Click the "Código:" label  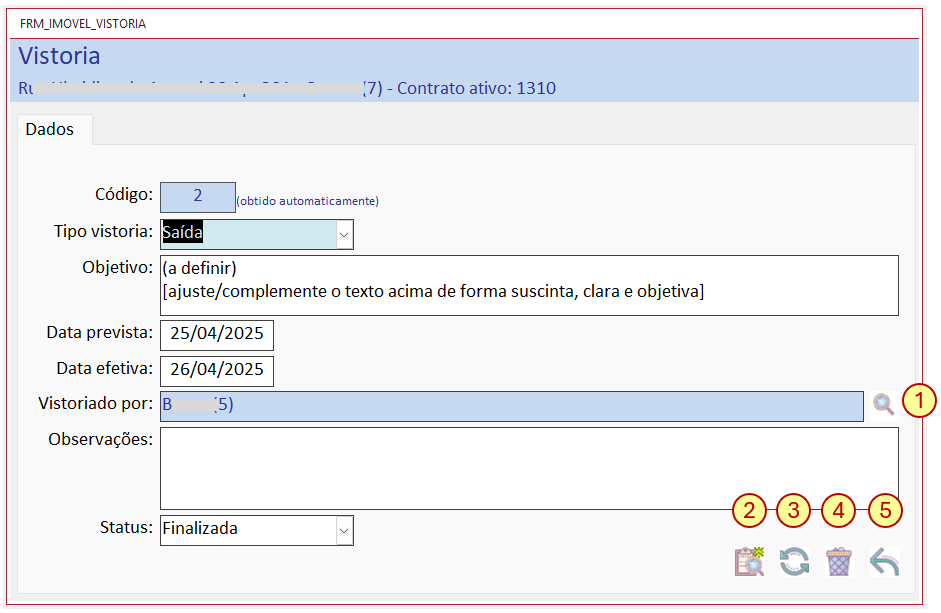click(x=124, y=195)
